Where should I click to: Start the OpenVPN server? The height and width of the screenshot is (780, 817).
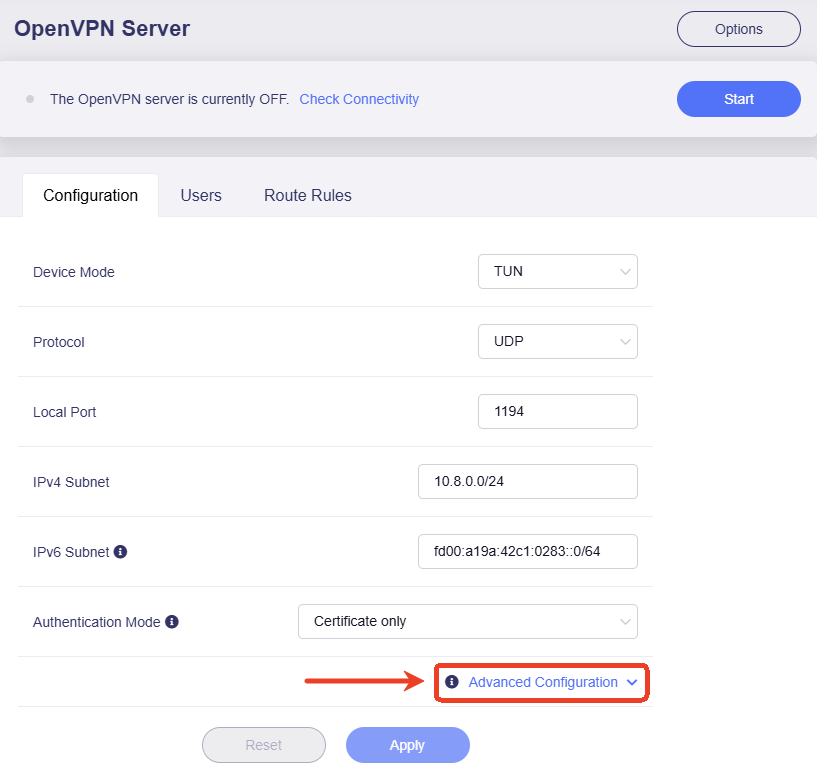[x=738, y=99]
